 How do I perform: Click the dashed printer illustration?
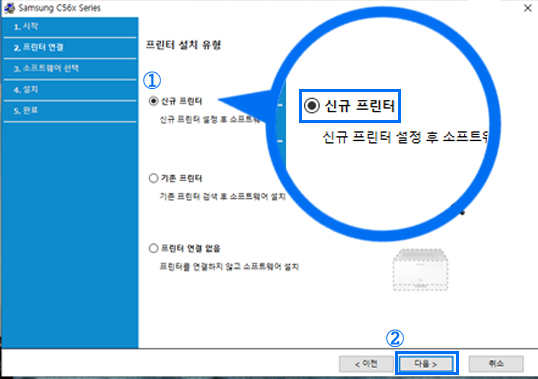420,270
